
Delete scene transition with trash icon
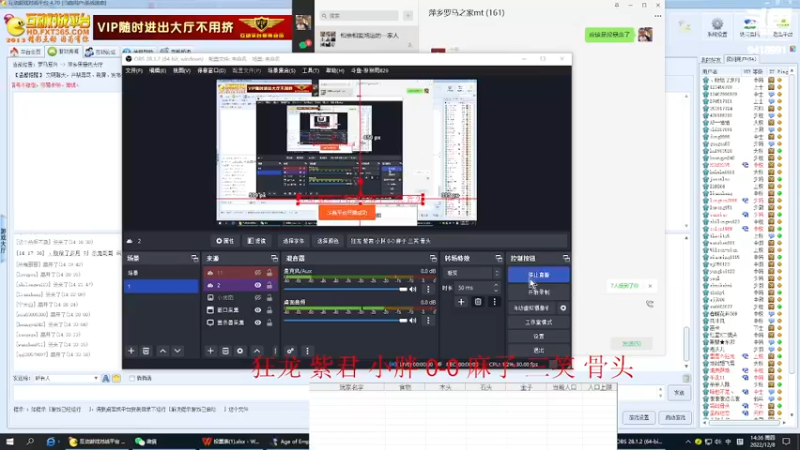[478, 302]
